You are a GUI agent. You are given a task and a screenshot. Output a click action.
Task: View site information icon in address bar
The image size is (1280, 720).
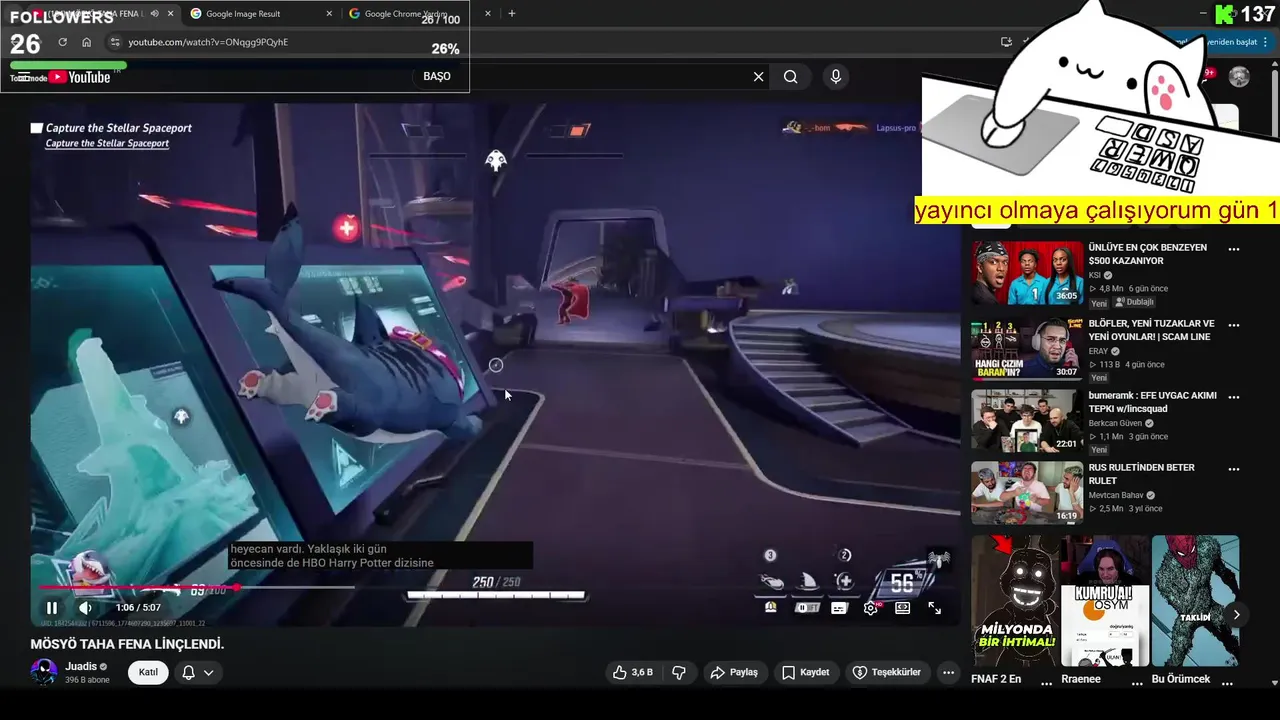pyautogui.click(x=115, y=42)
